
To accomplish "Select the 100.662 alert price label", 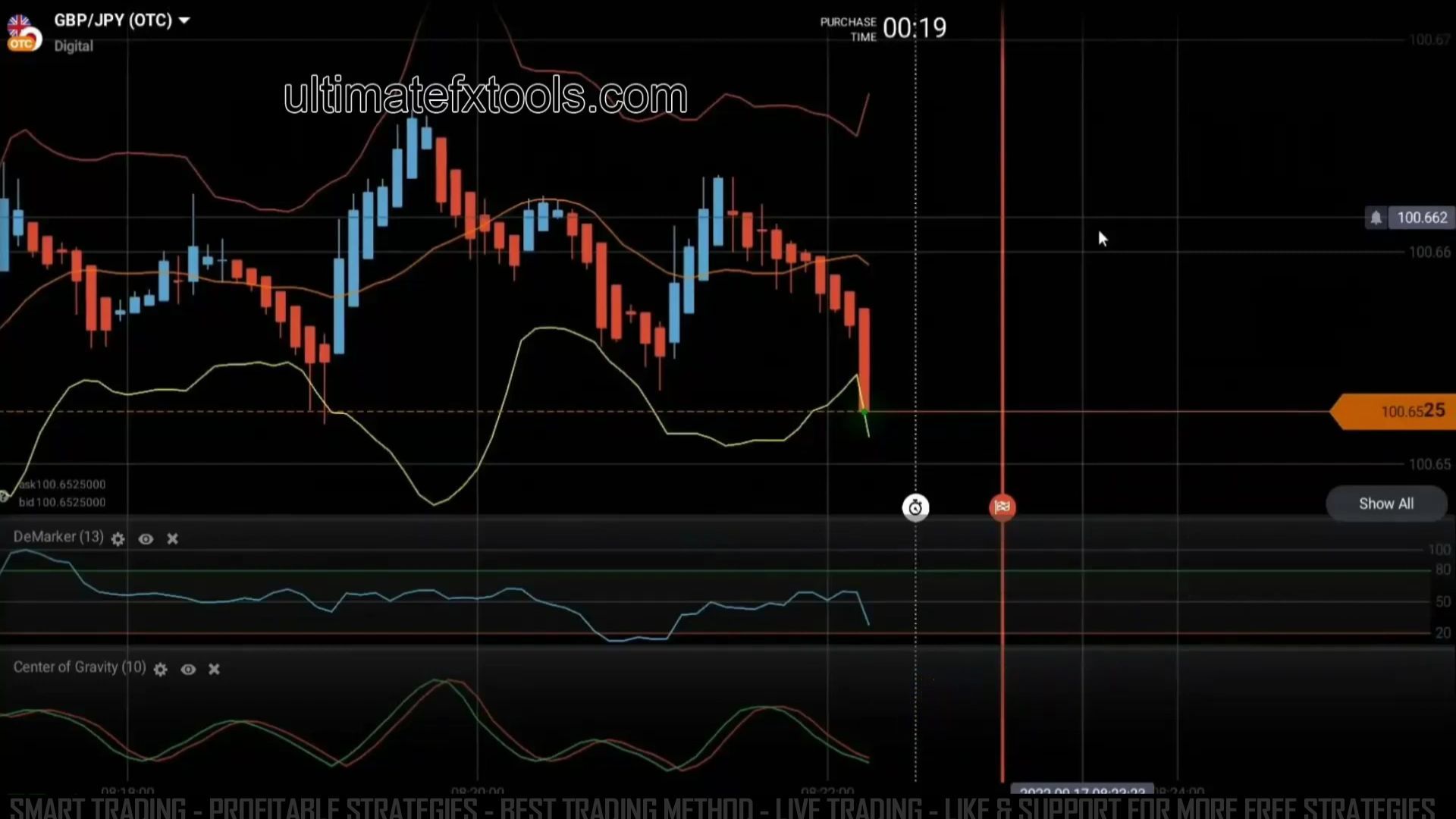I will [x=1422, y=218].
